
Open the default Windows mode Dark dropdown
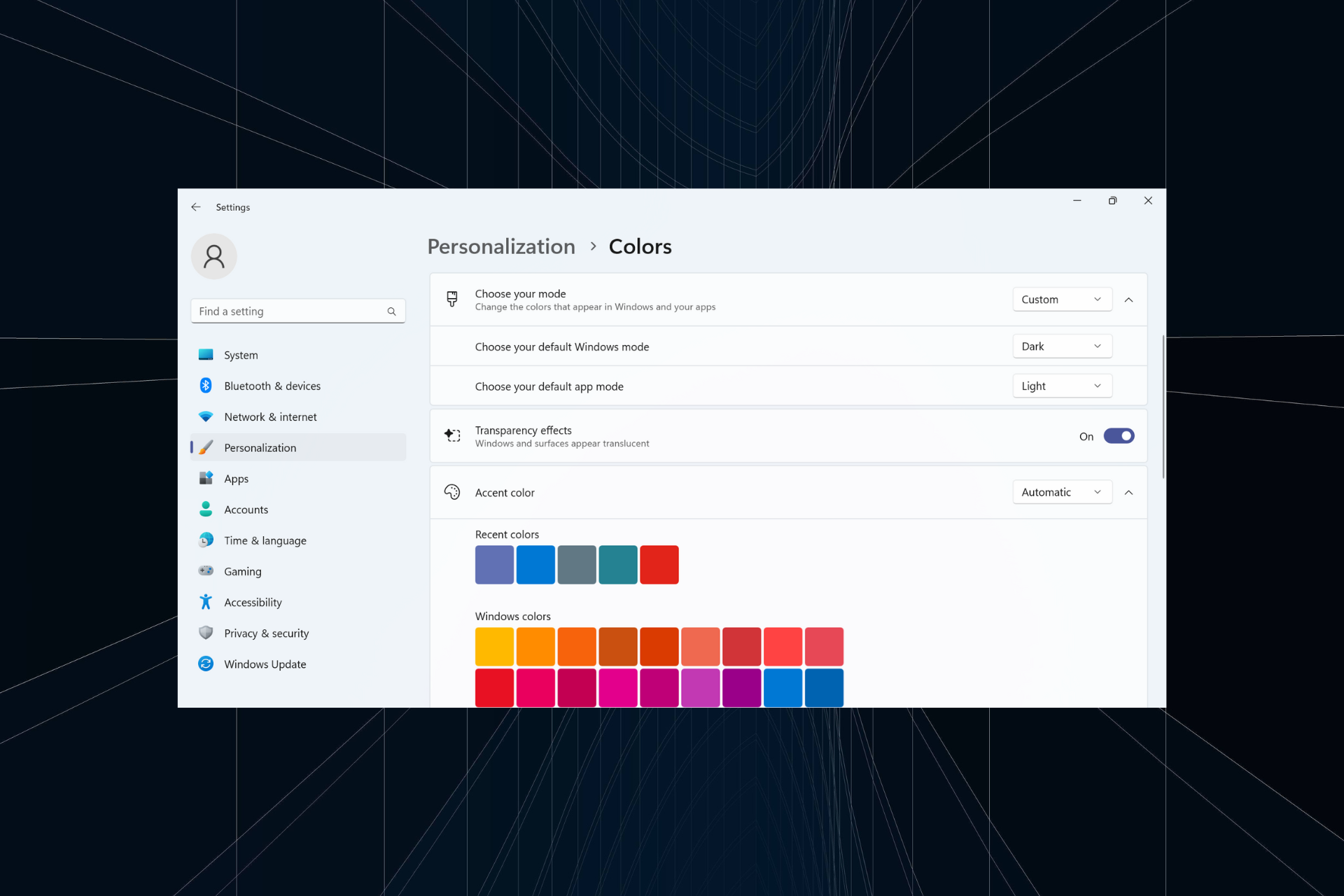(x=1061, y=346)
